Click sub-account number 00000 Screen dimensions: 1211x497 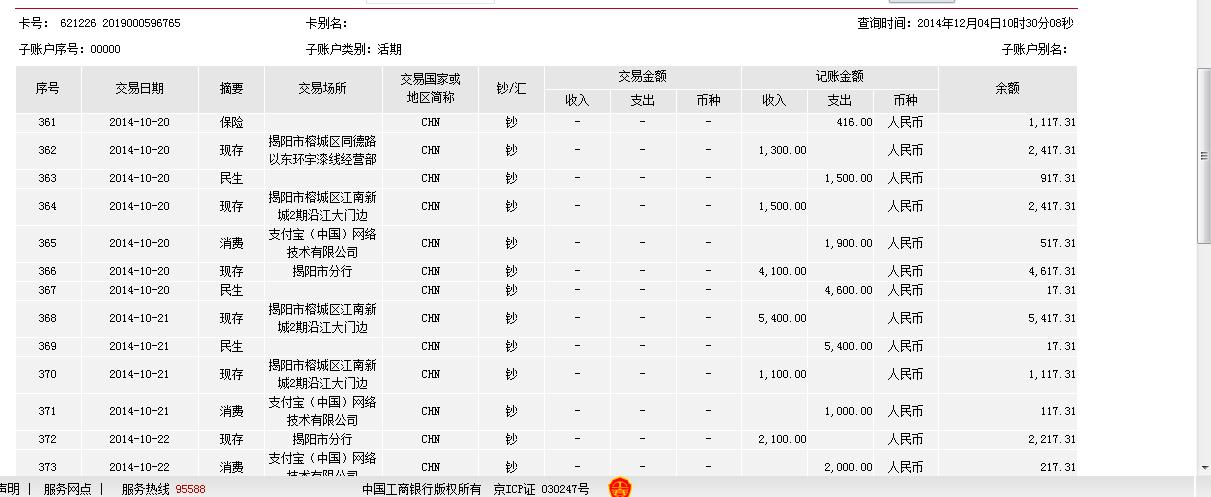pyautogui.click(x=105, y=49)
